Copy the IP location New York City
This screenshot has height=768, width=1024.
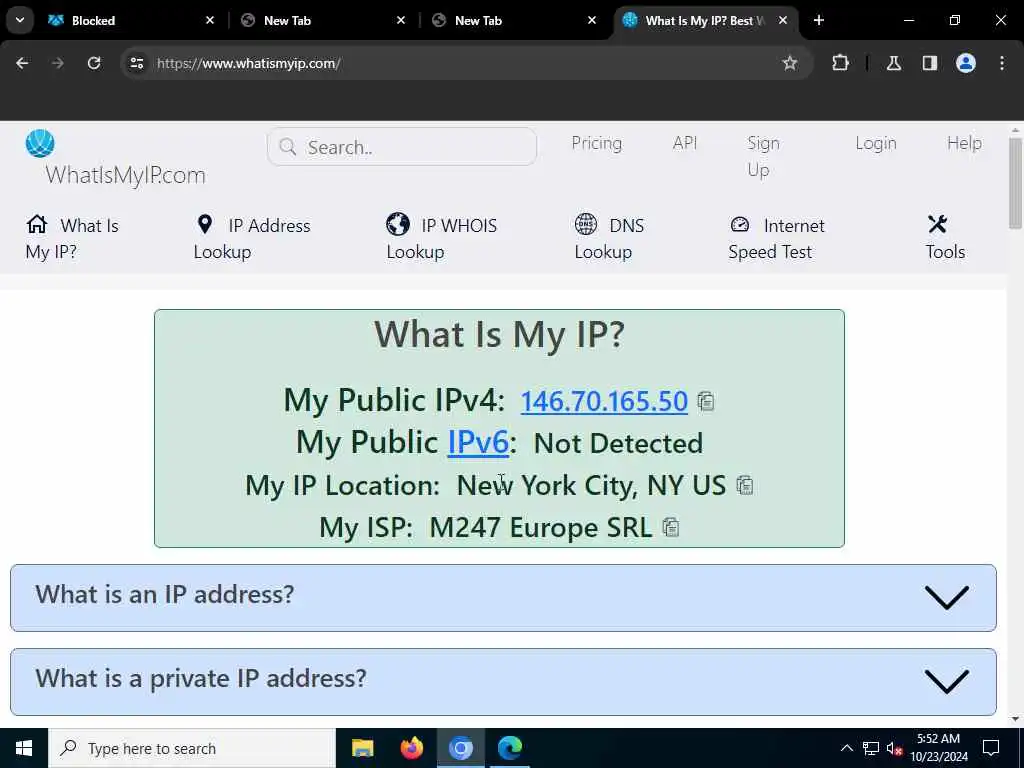[x=745, y=485]
